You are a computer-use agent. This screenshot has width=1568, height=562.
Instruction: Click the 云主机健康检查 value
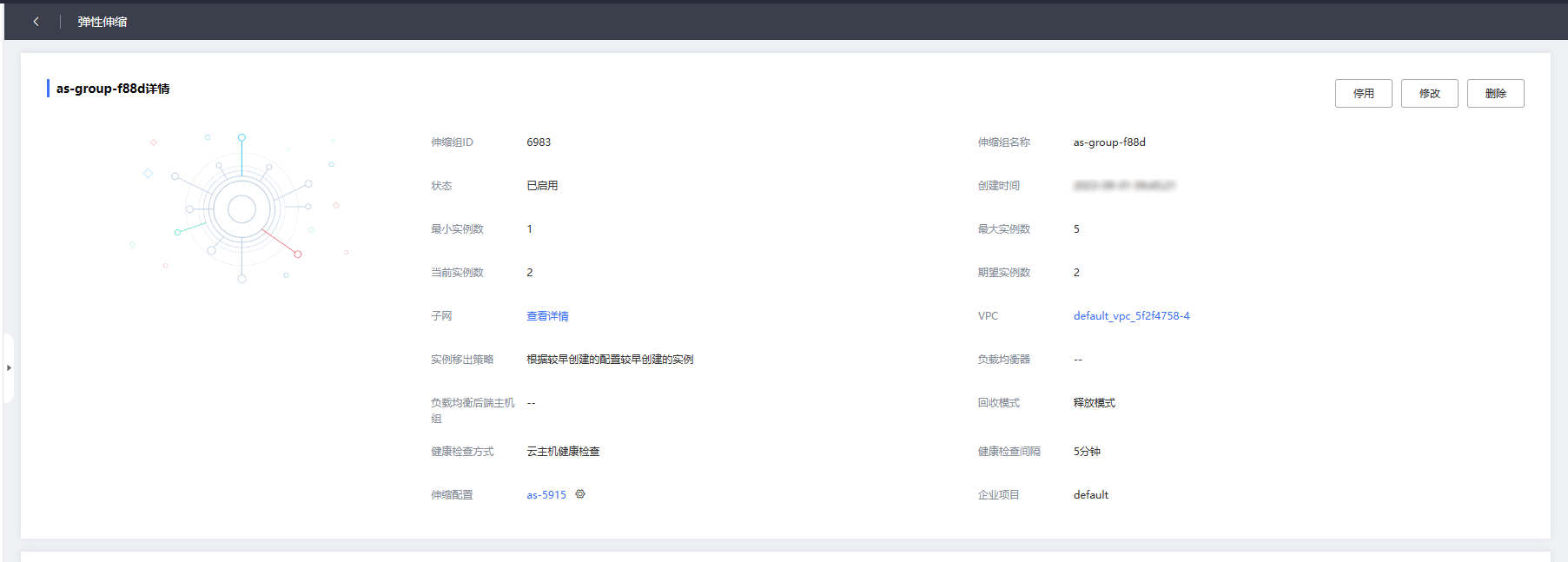563,452
